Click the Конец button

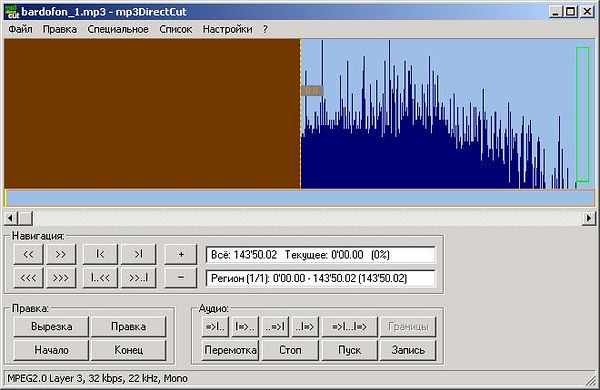129,350
